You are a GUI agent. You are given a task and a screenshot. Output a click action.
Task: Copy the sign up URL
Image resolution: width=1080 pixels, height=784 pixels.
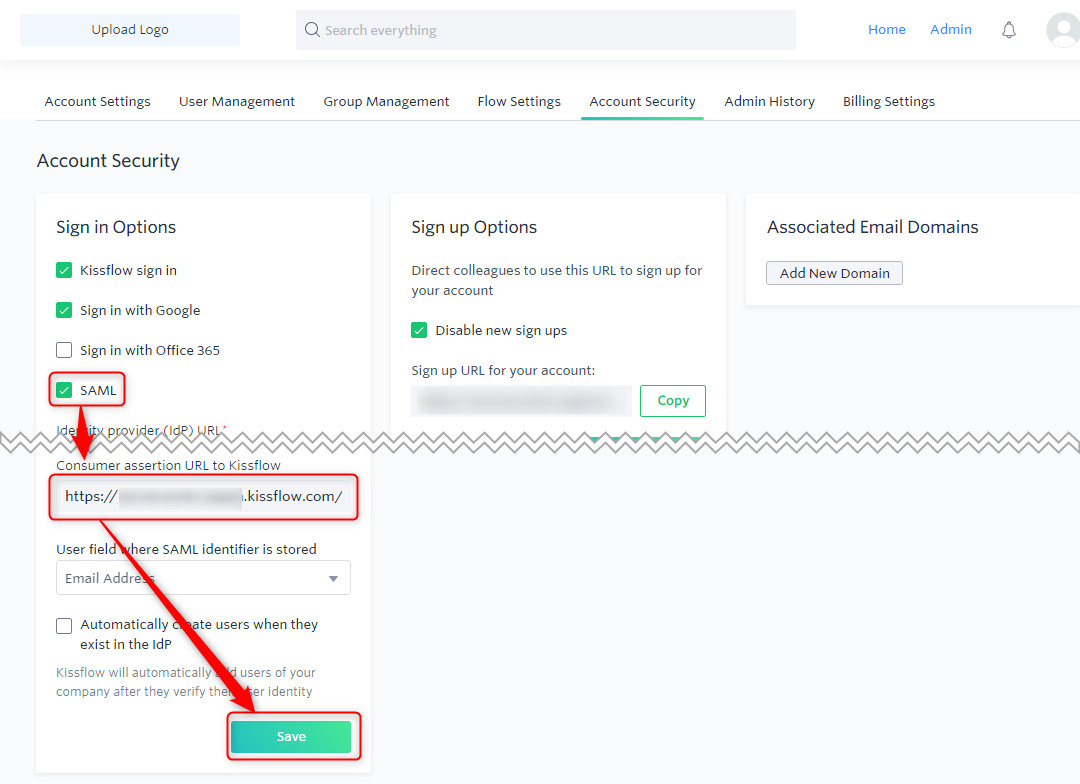click(x=673, y=401)
